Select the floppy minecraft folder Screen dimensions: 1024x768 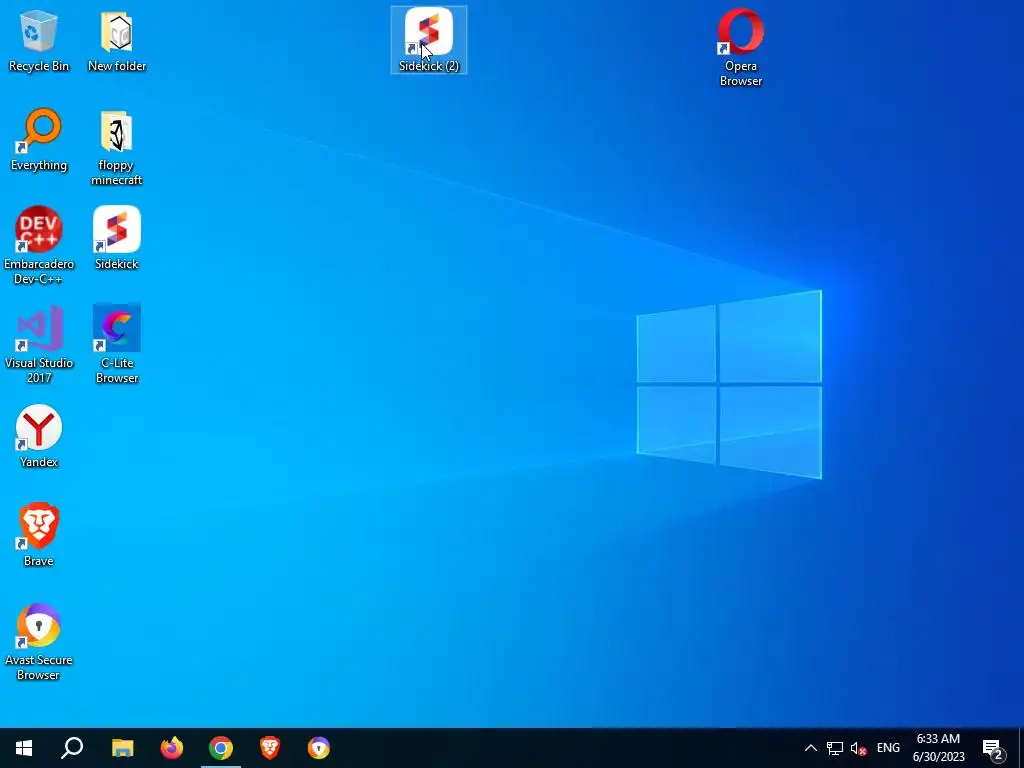point(116,148)
